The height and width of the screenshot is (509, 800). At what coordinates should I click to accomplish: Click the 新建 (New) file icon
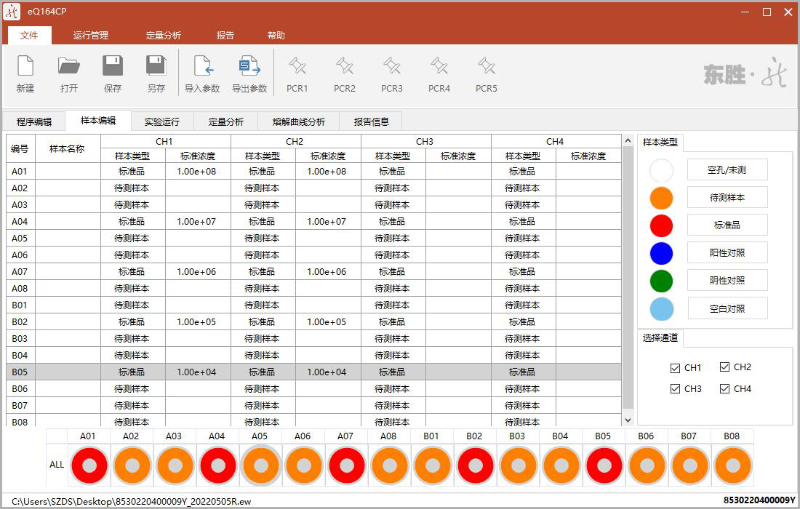click(x=25, y=68)
